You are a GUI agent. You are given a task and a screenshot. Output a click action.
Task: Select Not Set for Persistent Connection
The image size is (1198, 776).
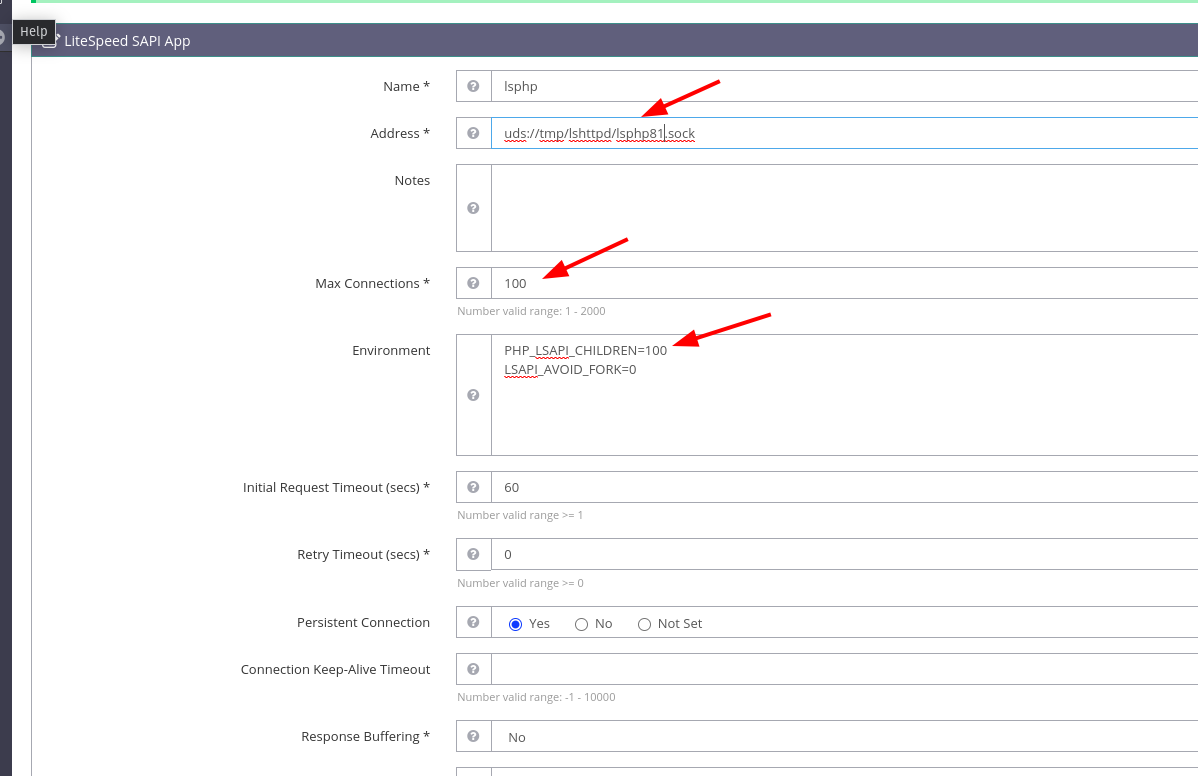pos(644,624)
